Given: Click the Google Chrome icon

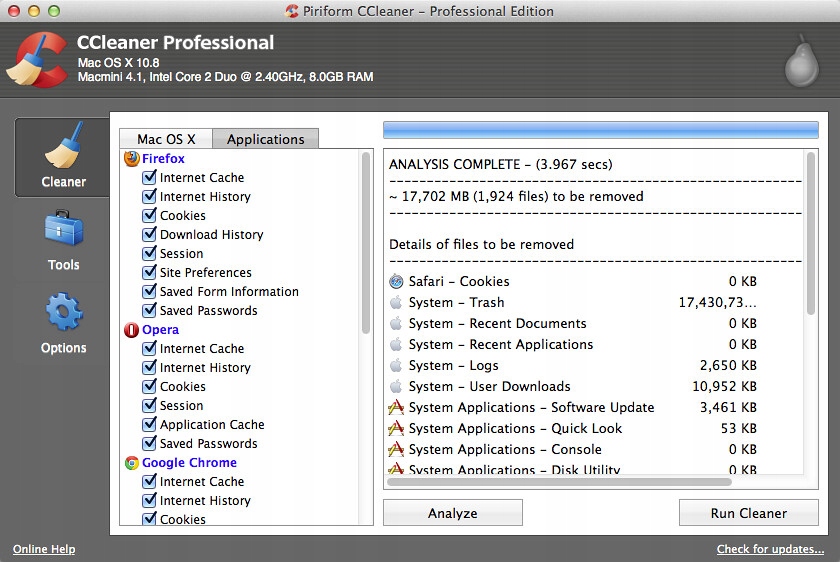Looking at the screenshot, I should point(131,463).
